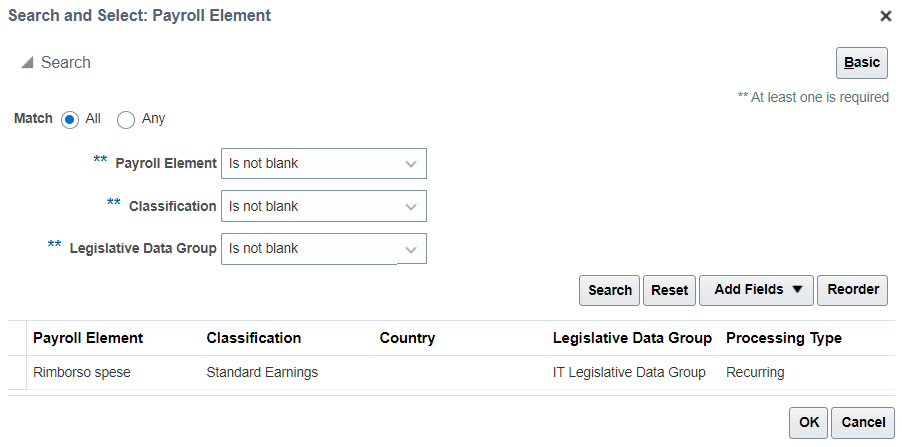This screenshot has width=902, height=447.
Task: Open the Legislative Data Group operator dropdown
Action: (x=324, y=249)
